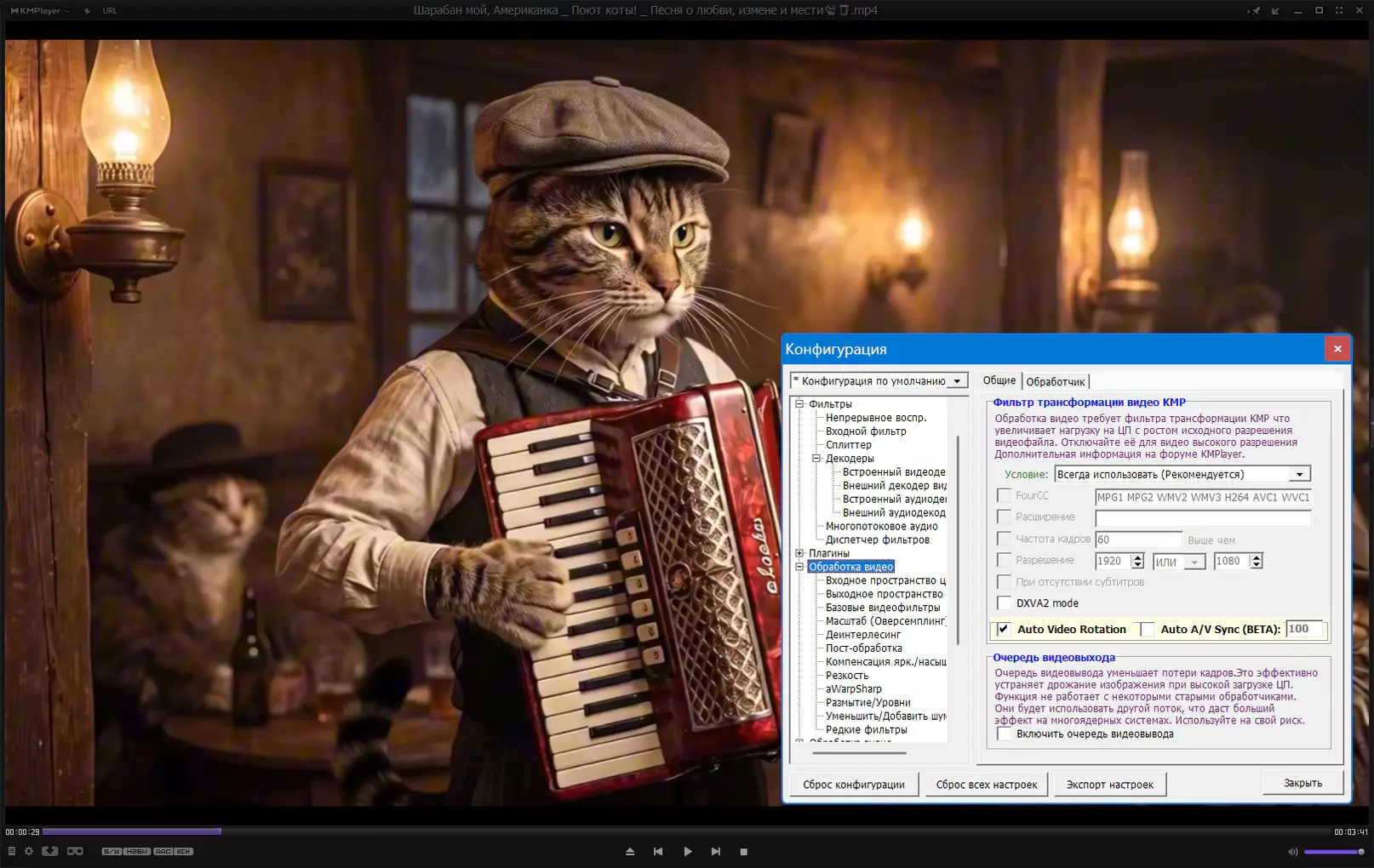Collapse the Декодеры tree node
Screen dimensions: 1374x868
click(816, 459)
